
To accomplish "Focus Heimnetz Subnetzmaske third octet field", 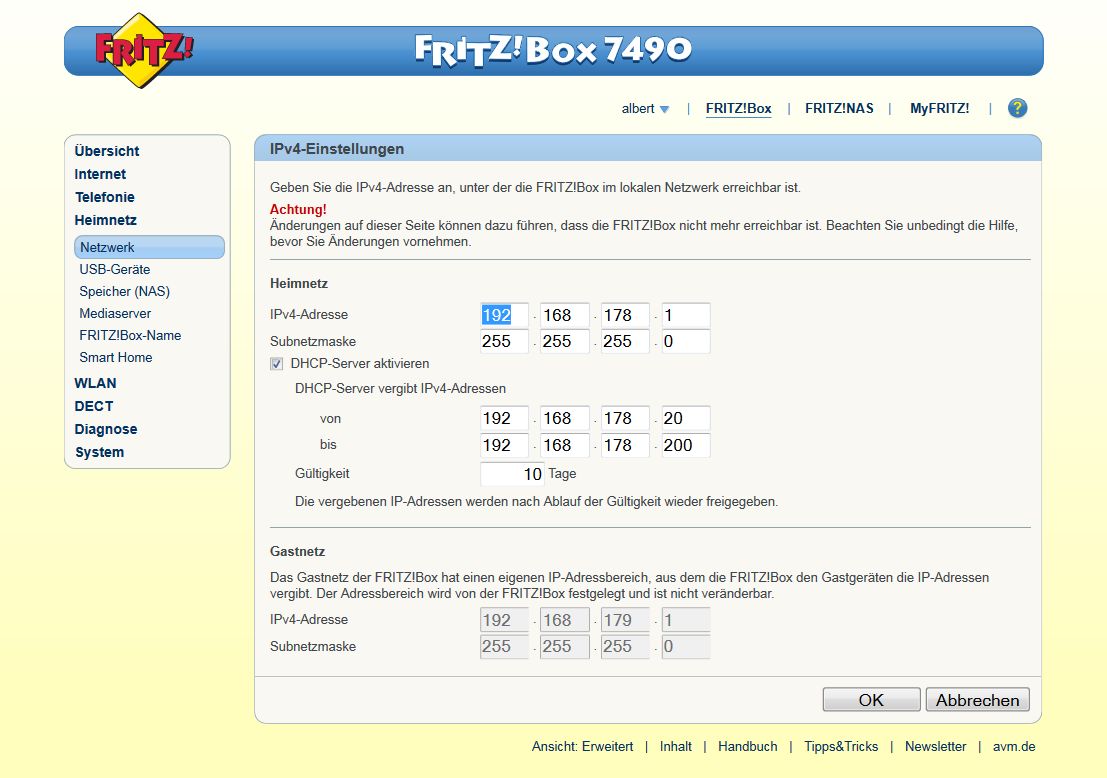I will coord(626,341).
